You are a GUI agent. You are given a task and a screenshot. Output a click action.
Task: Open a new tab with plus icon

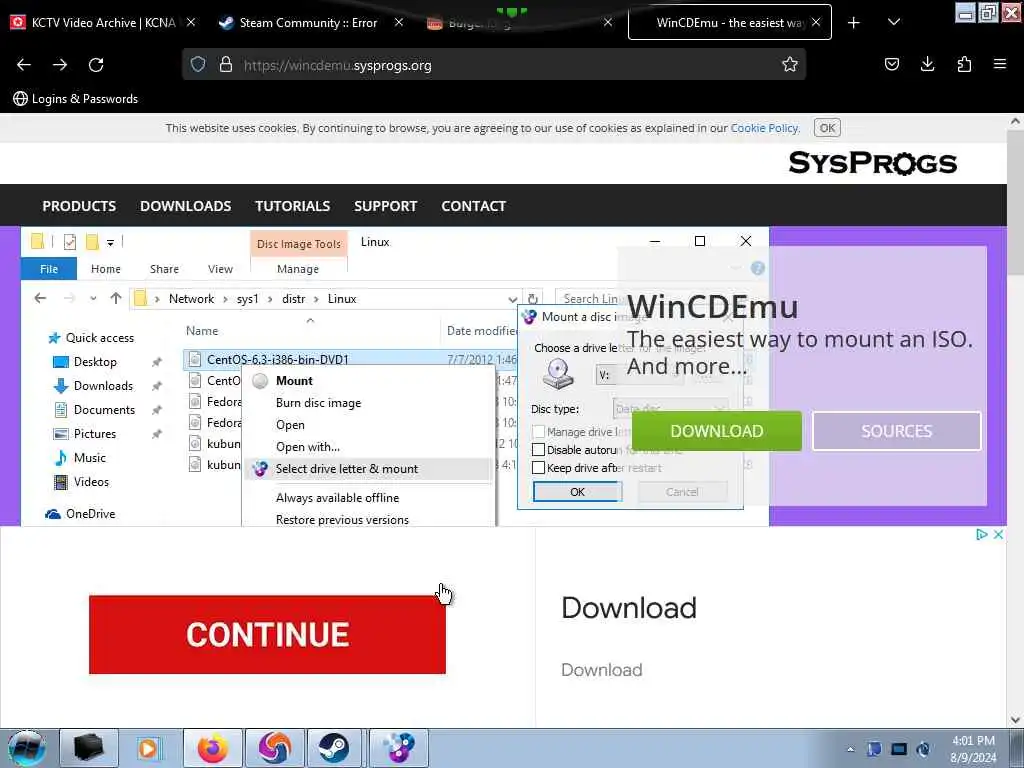click(854, 23)
